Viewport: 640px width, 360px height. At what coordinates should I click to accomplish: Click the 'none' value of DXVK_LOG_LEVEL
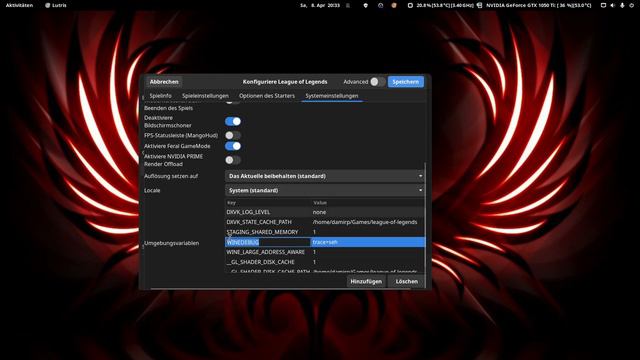point(368,212)
